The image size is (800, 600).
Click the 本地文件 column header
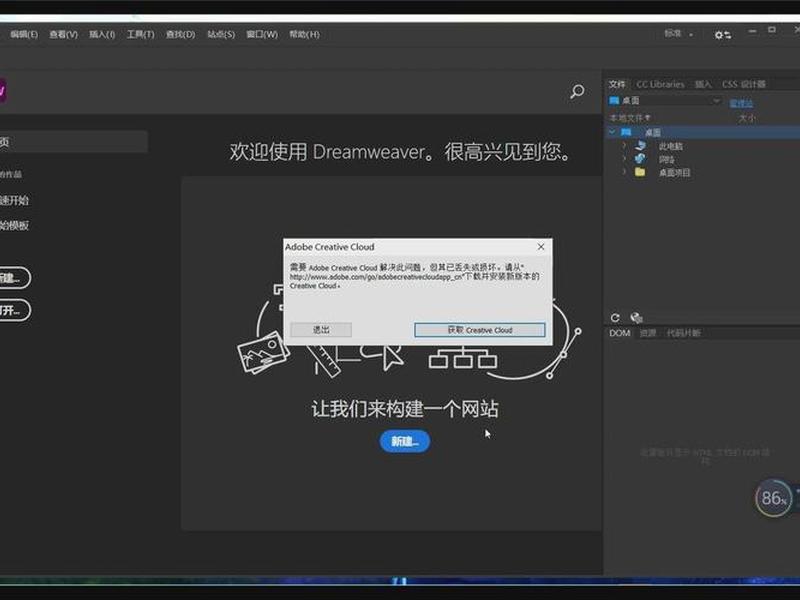coord(630,118)
